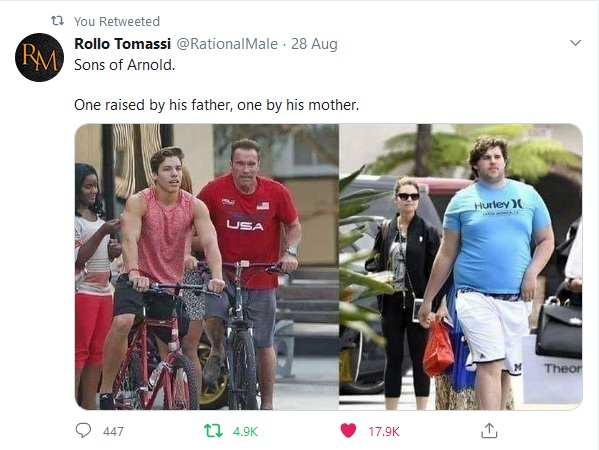Open the right photo with blue-shirted man
The height and width of the screenshot is (450, 599).
(x=461, y=267)
